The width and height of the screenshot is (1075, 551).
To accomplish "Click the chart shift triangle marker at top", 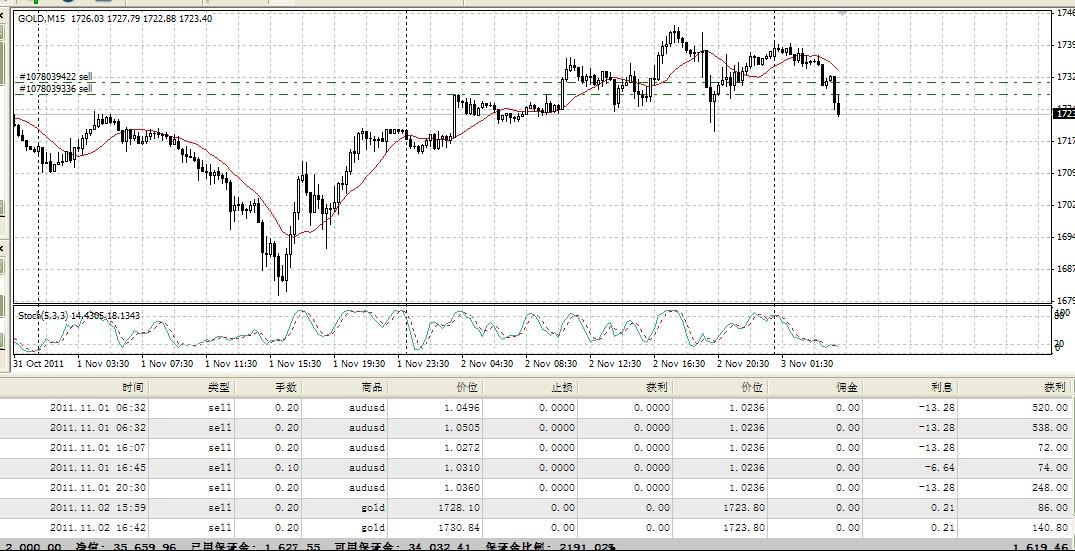I will click(843, 13).
